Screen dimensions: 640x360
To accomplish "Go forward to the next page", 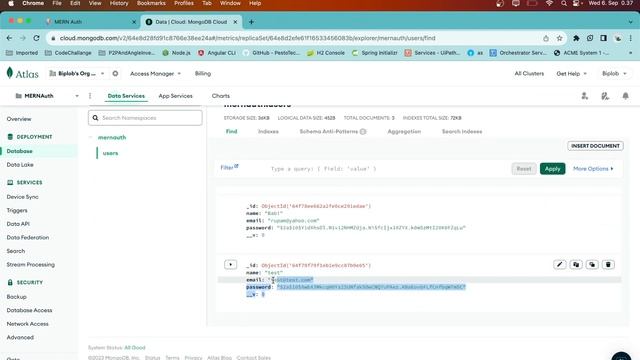I will coord(23,38).
